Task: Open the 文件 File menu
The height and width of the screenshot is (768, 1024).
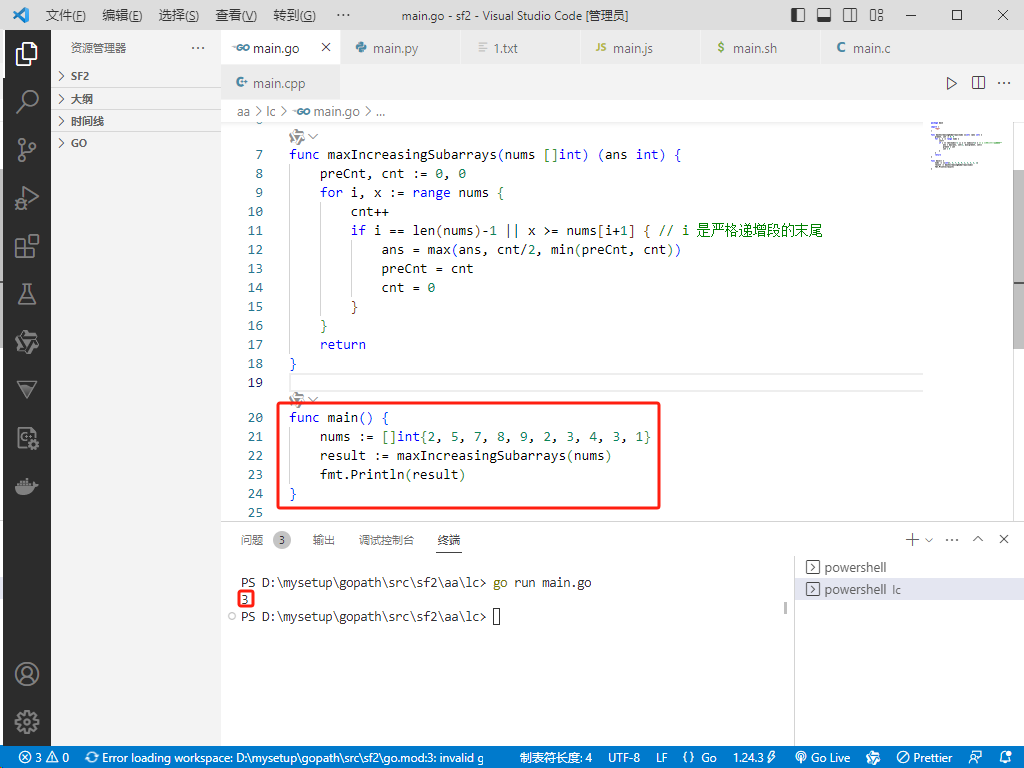Action: point(65,15)
